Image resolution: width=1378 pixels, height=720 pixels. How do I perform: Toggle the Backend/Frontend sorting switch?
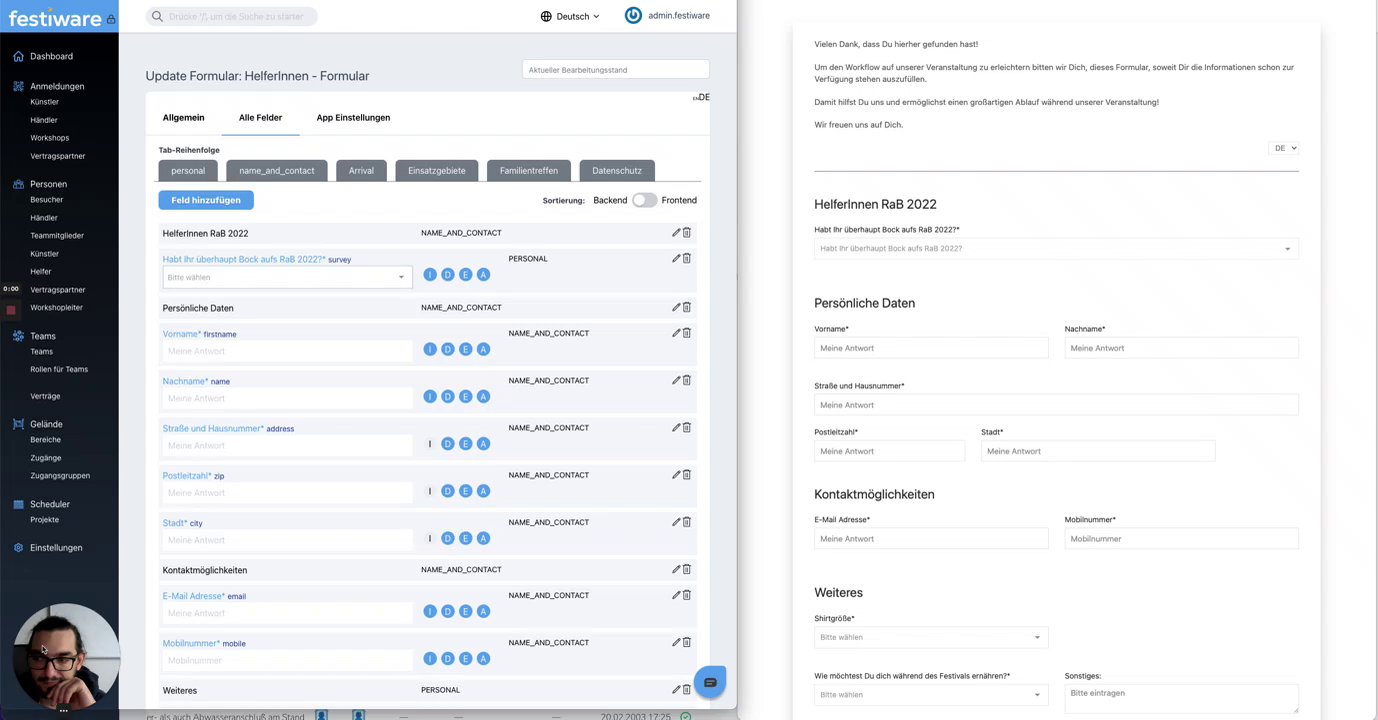pos(644,200)
